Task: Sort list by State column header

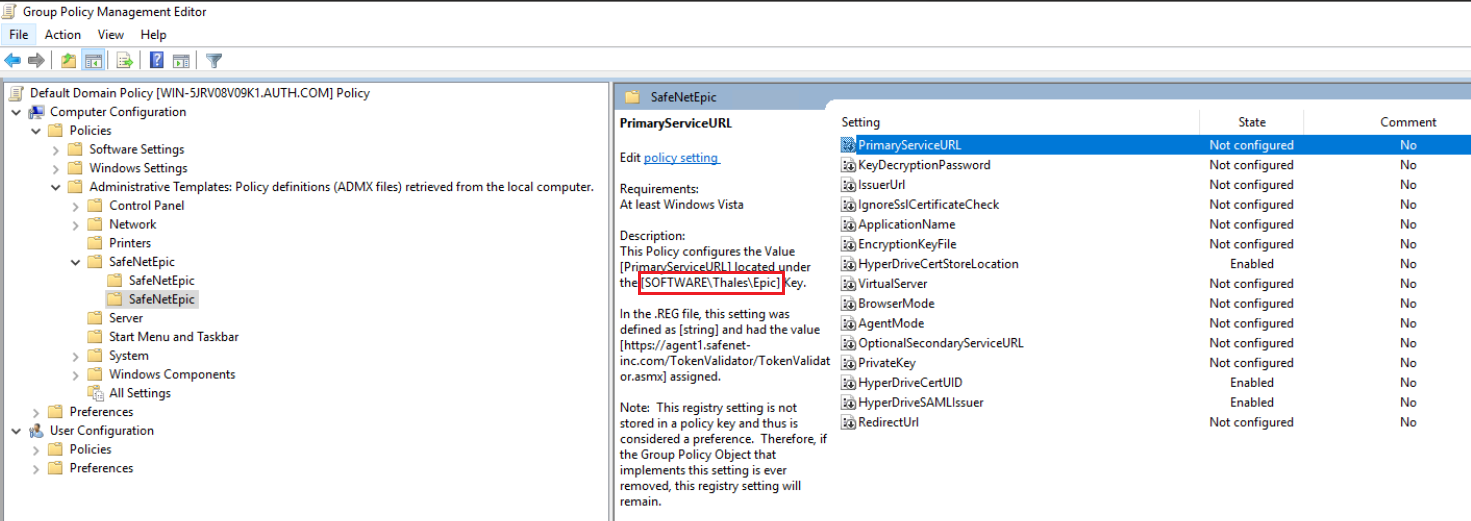Action: [x=1251, y=122]
